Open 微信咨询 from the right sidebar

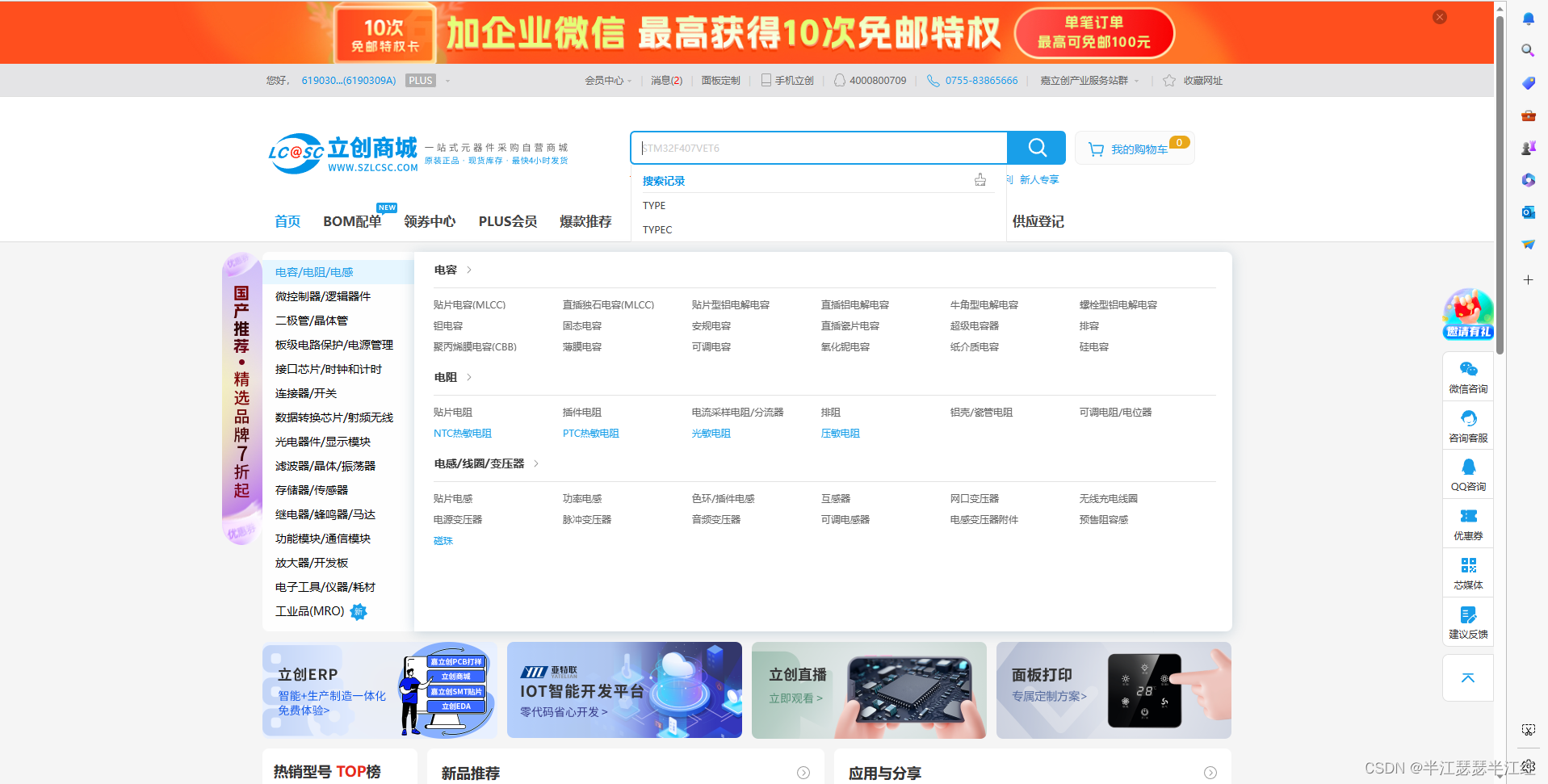pyautogui.click(x=1468, y=377)
